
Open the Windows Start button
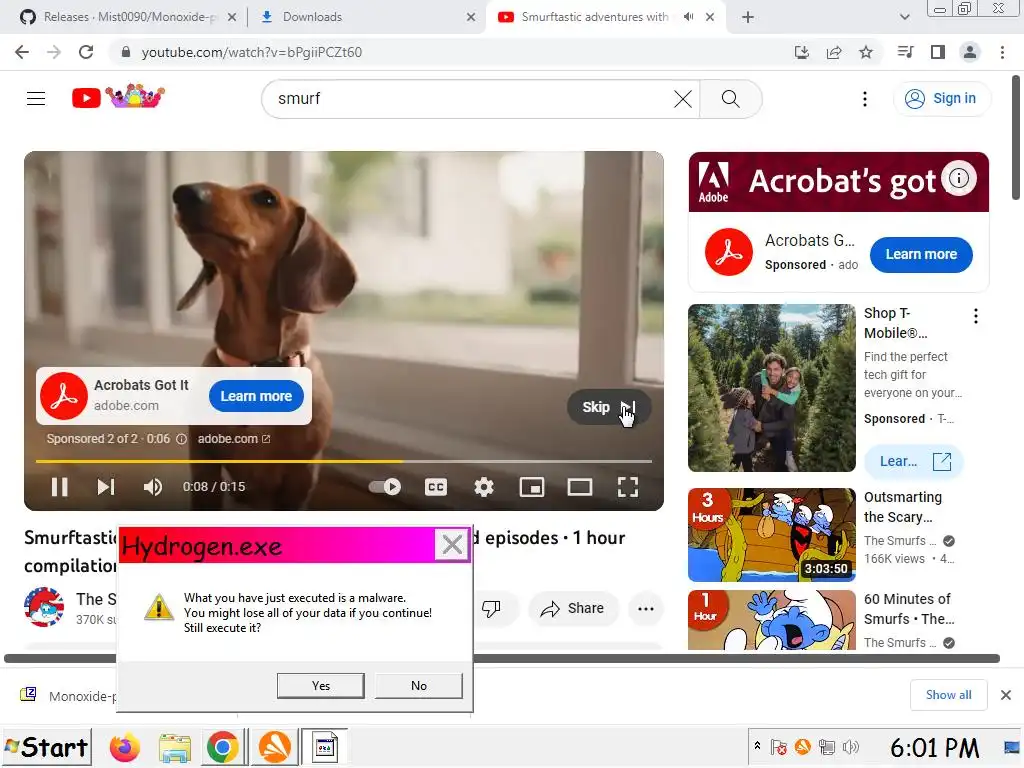46,747
